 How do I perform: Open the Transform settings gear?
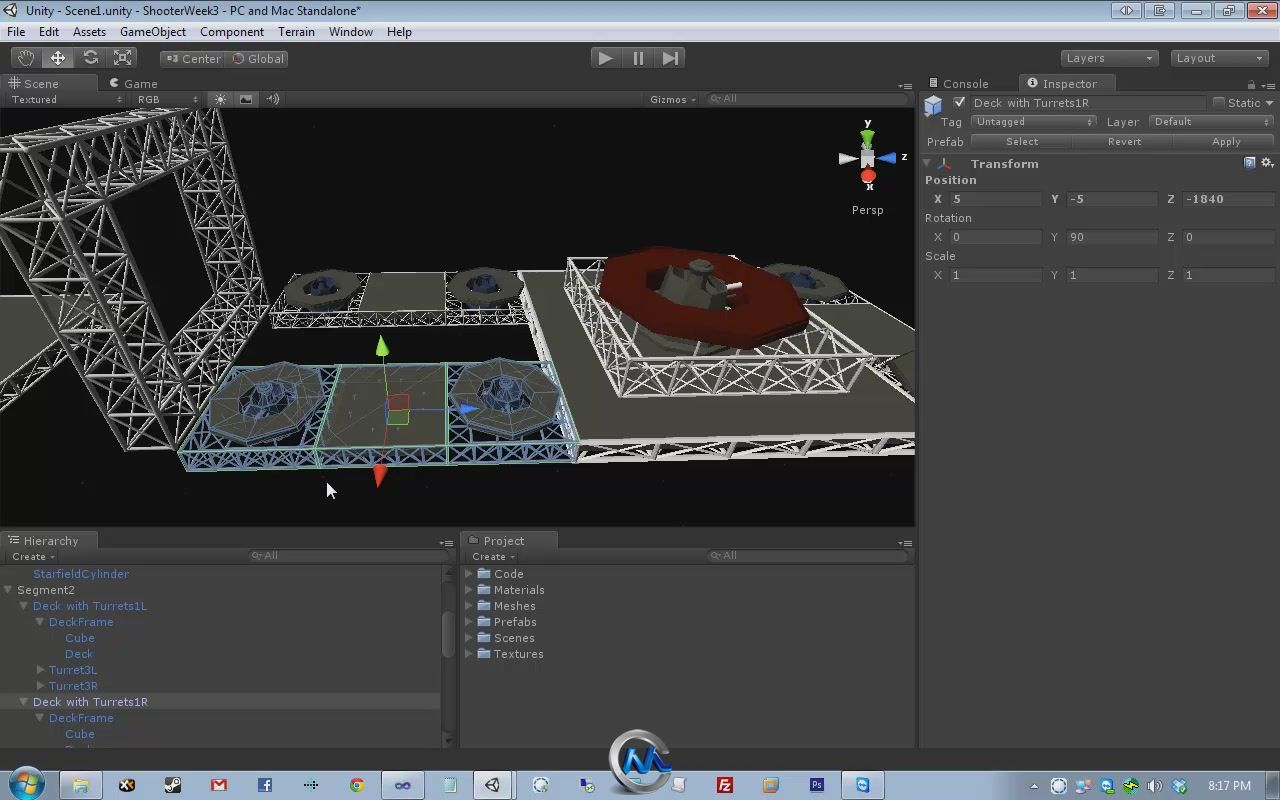tap(1267, 163)
